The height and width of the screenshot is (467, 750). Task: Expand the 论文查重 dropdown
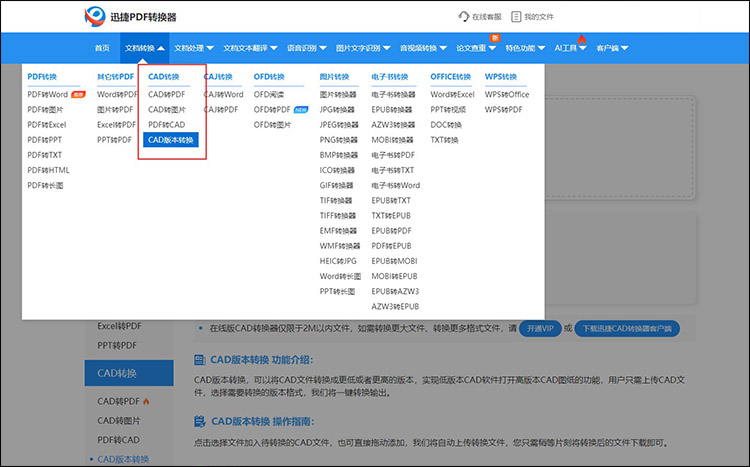(476, 48)
